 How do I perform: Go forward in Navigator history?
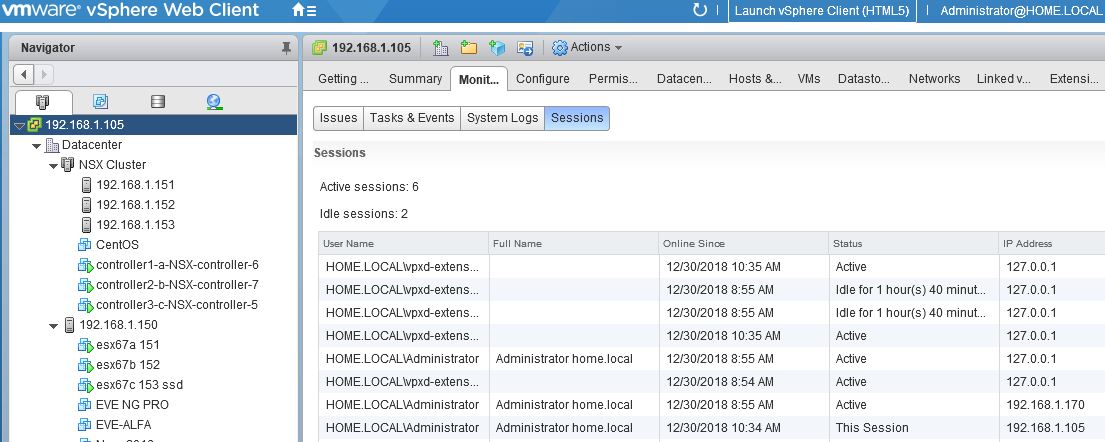click(43, 74)
